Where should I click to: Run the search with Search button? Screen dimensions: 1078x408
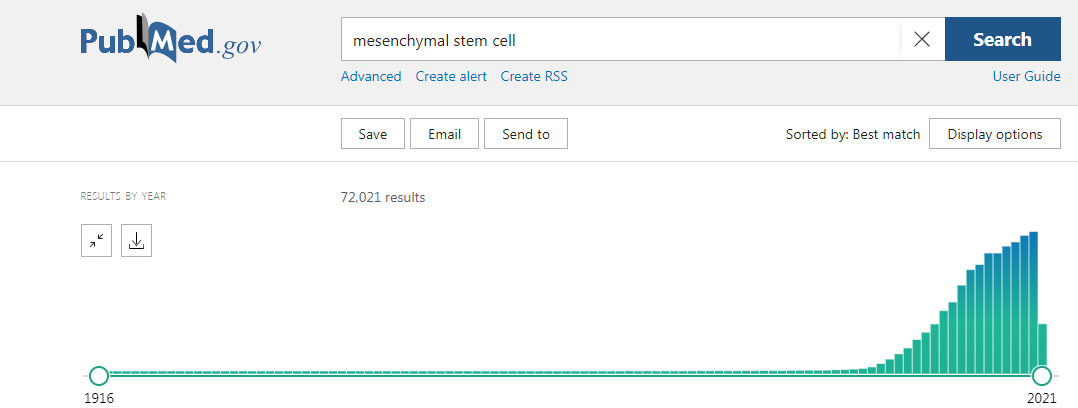pos(1002,39)
